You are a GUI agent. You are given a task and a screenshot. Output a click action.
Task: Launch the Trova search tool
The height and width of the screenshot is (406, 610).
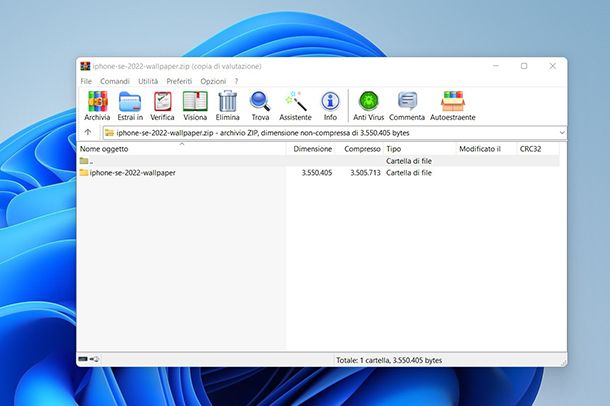[260, 105]
